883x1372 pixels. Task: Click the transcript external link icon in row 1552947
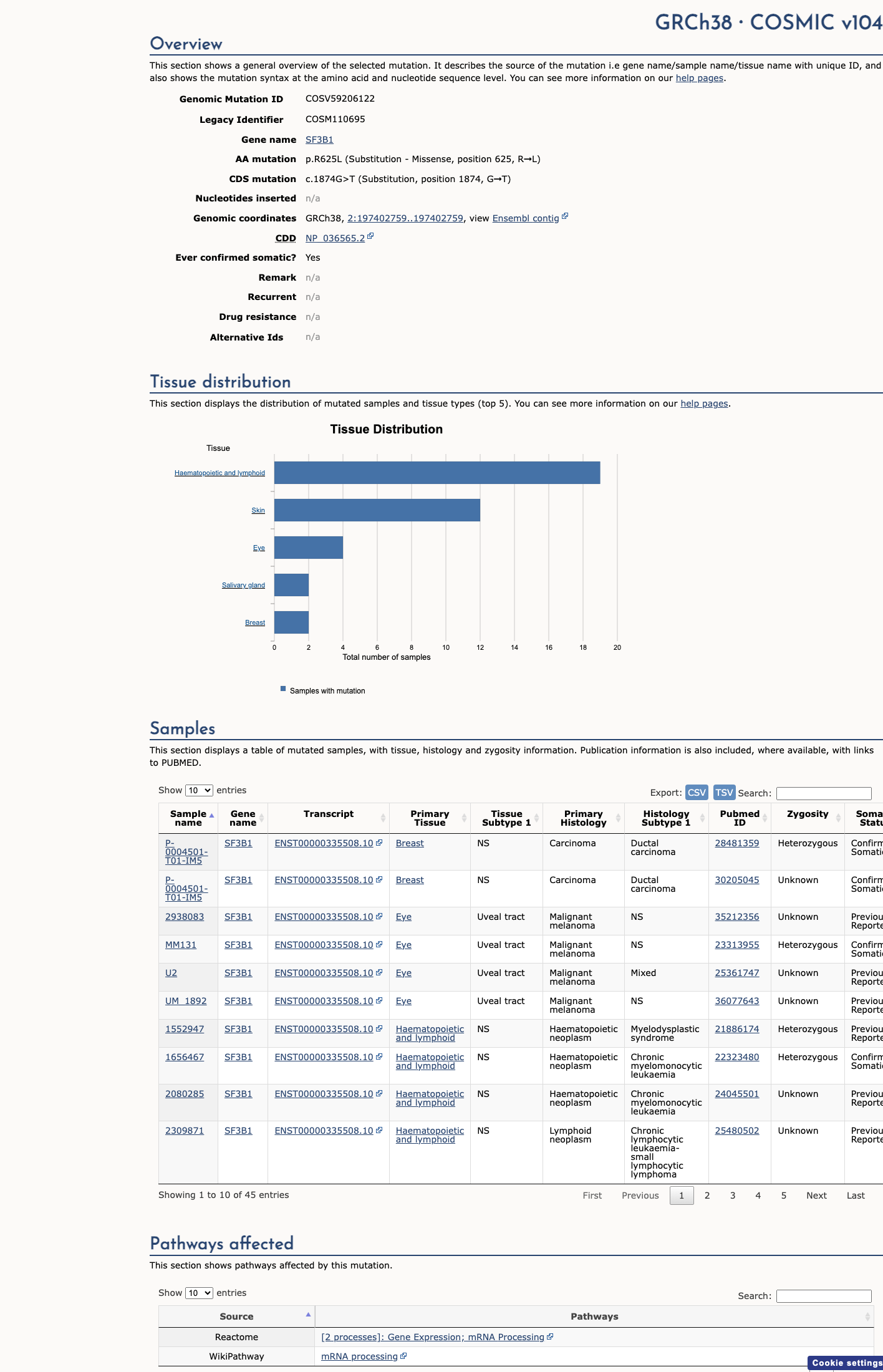click(379, 1028)
